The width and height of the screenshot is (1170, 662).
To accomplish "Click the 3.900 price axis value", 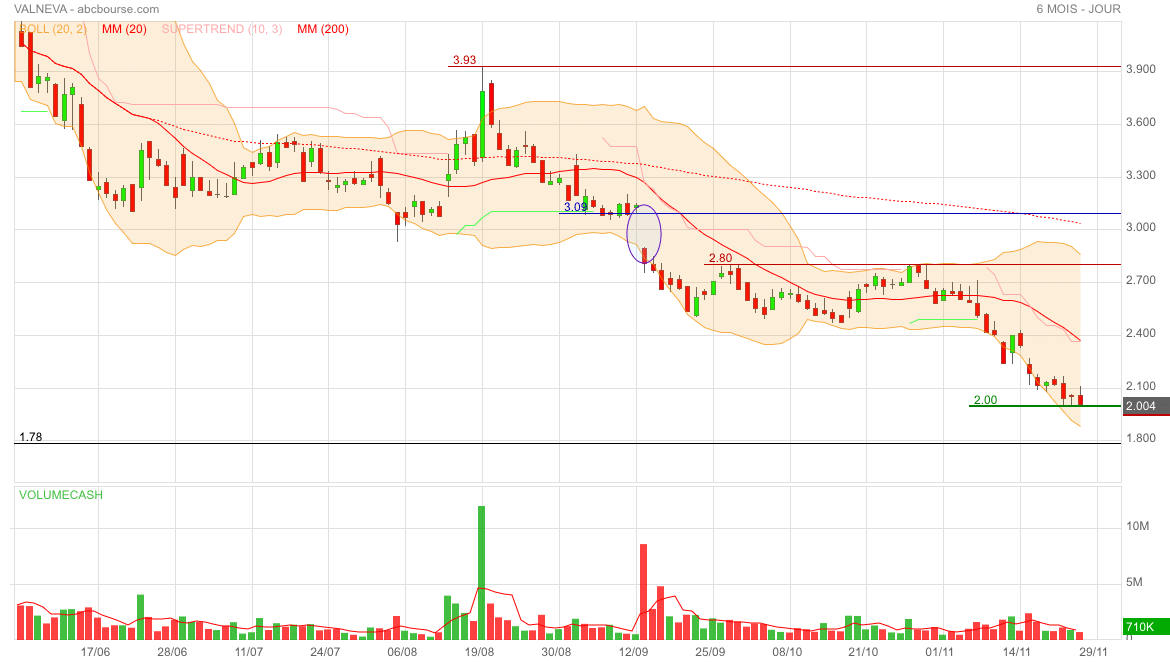I will [1141, 69].
